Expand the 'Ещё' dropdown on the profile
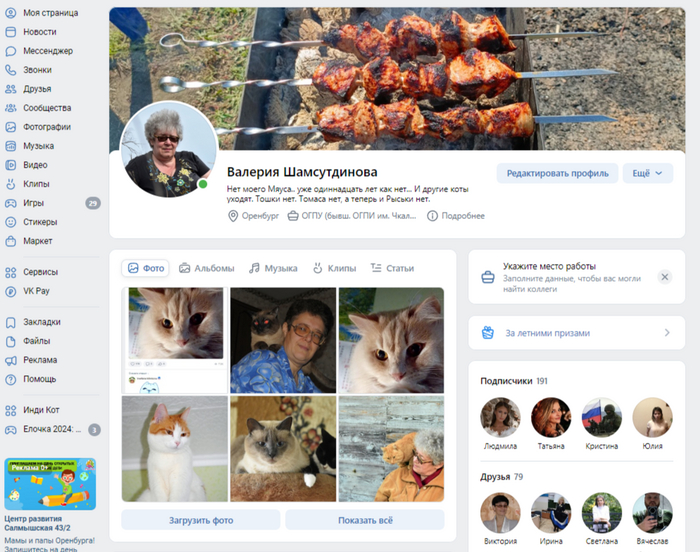Image resolution: width=700 pixels, height=552 pixels. click(648, 173)
